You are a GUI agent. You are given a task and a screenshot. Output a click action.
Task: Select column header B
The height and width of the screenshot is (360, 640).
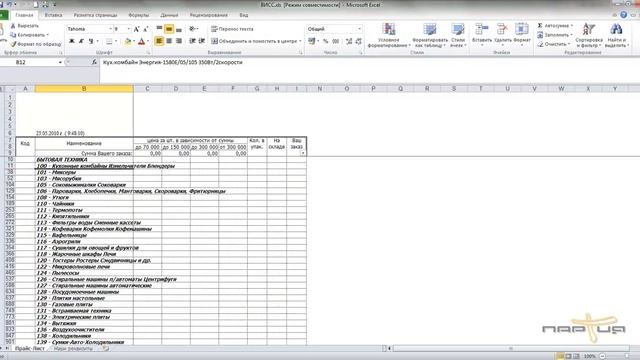click(x=84, y=89)
